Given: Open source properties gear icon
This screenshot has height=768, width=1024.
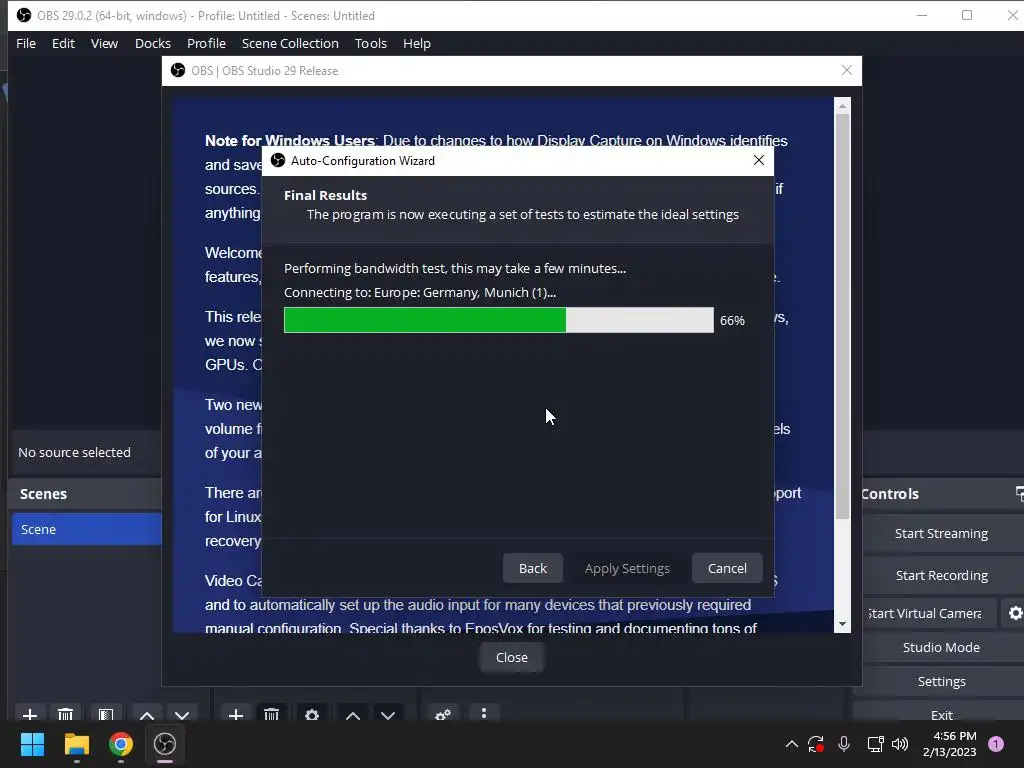Looking at the screenshot, I should (x=312, y=714).
